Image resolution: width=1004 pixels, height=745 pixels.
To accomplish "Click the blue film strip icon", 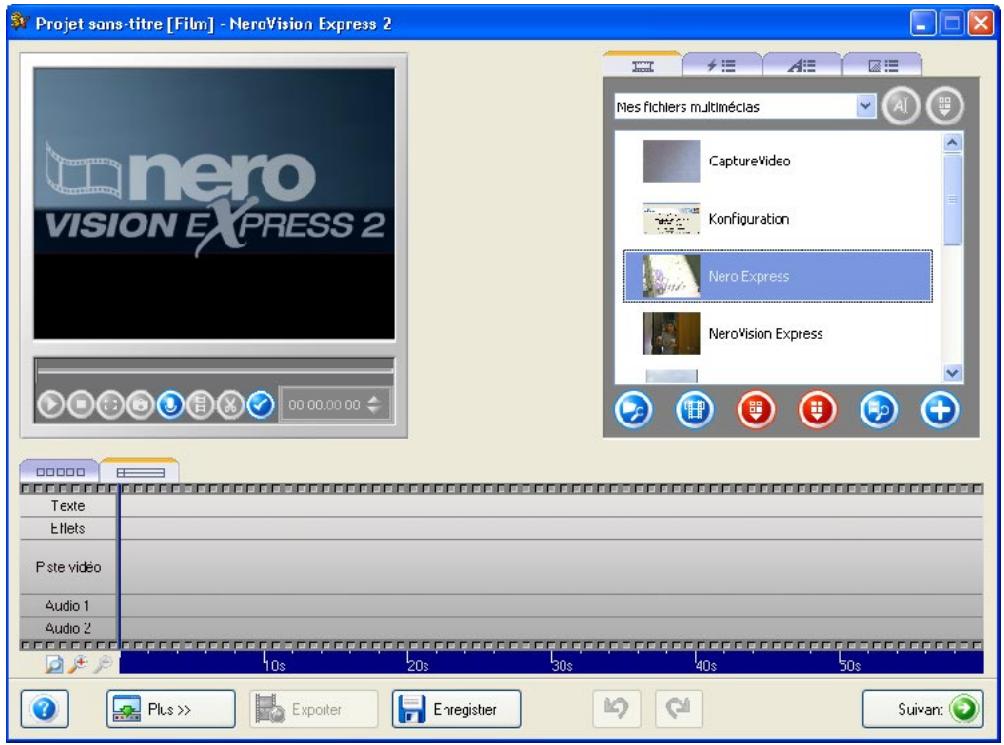I will (694, 410).
